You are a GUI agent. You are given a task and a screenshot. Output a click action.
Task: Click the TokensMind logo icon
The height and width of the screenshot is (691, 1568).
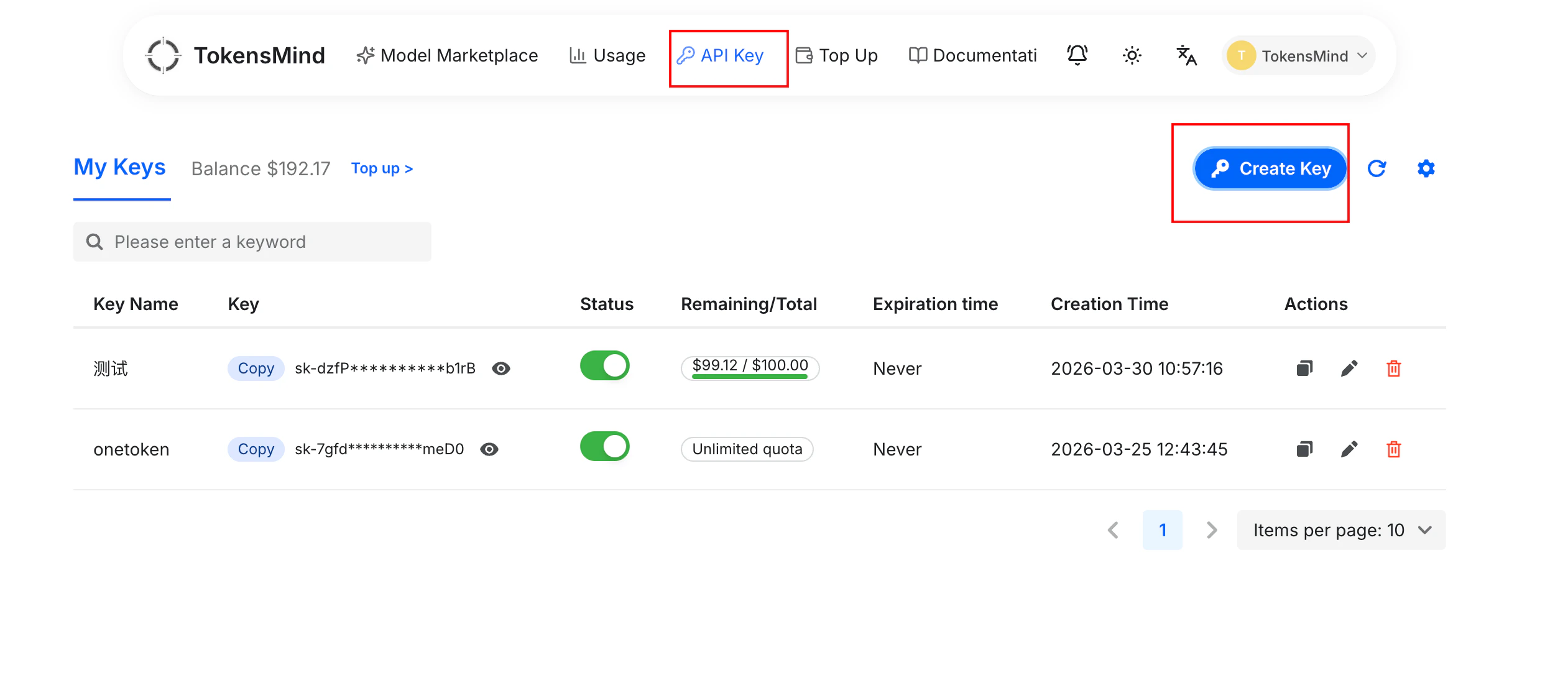pos(163,55)
